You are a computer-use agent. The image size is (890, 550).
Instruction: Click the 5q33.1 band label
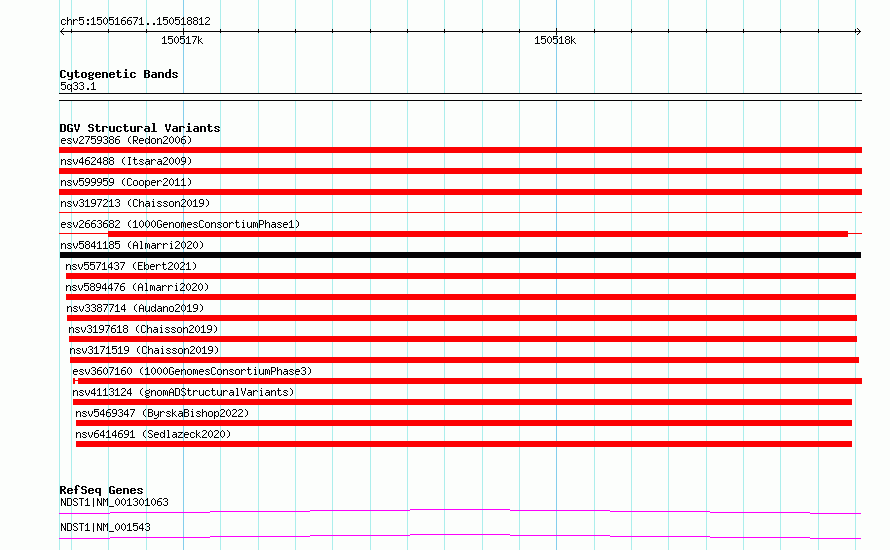coord(78,86)
